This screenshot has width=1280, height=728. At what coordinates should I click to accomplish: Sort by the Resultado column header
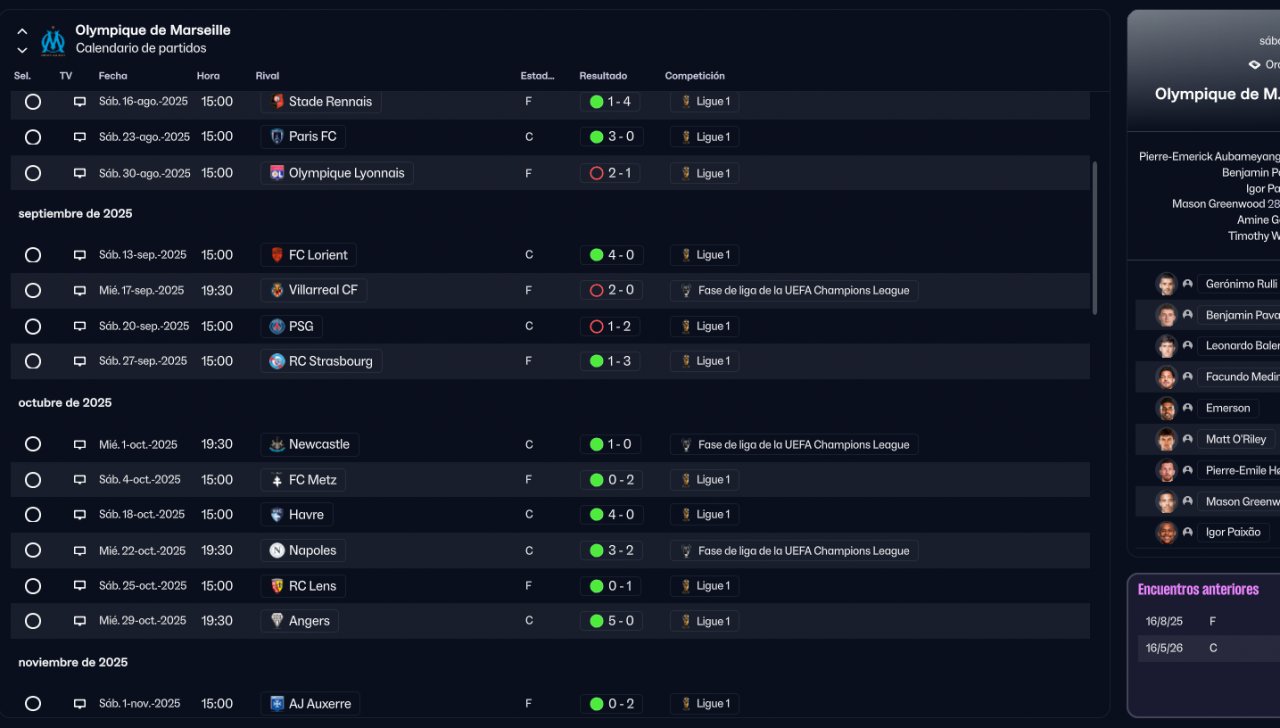pyautogui.click(x=603, y=76)
